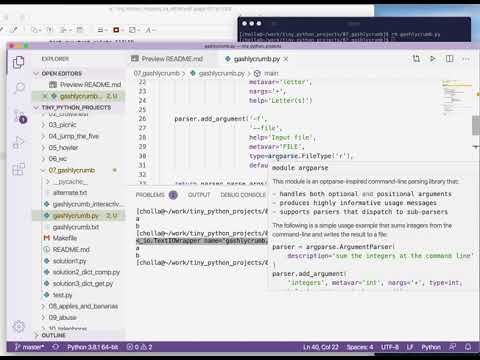Image resolution: width=480 pixels, height=360 pixels.
Task: Click 07_gashlycrumb in the breadcrumb
Action: click(x=156, y=73)
